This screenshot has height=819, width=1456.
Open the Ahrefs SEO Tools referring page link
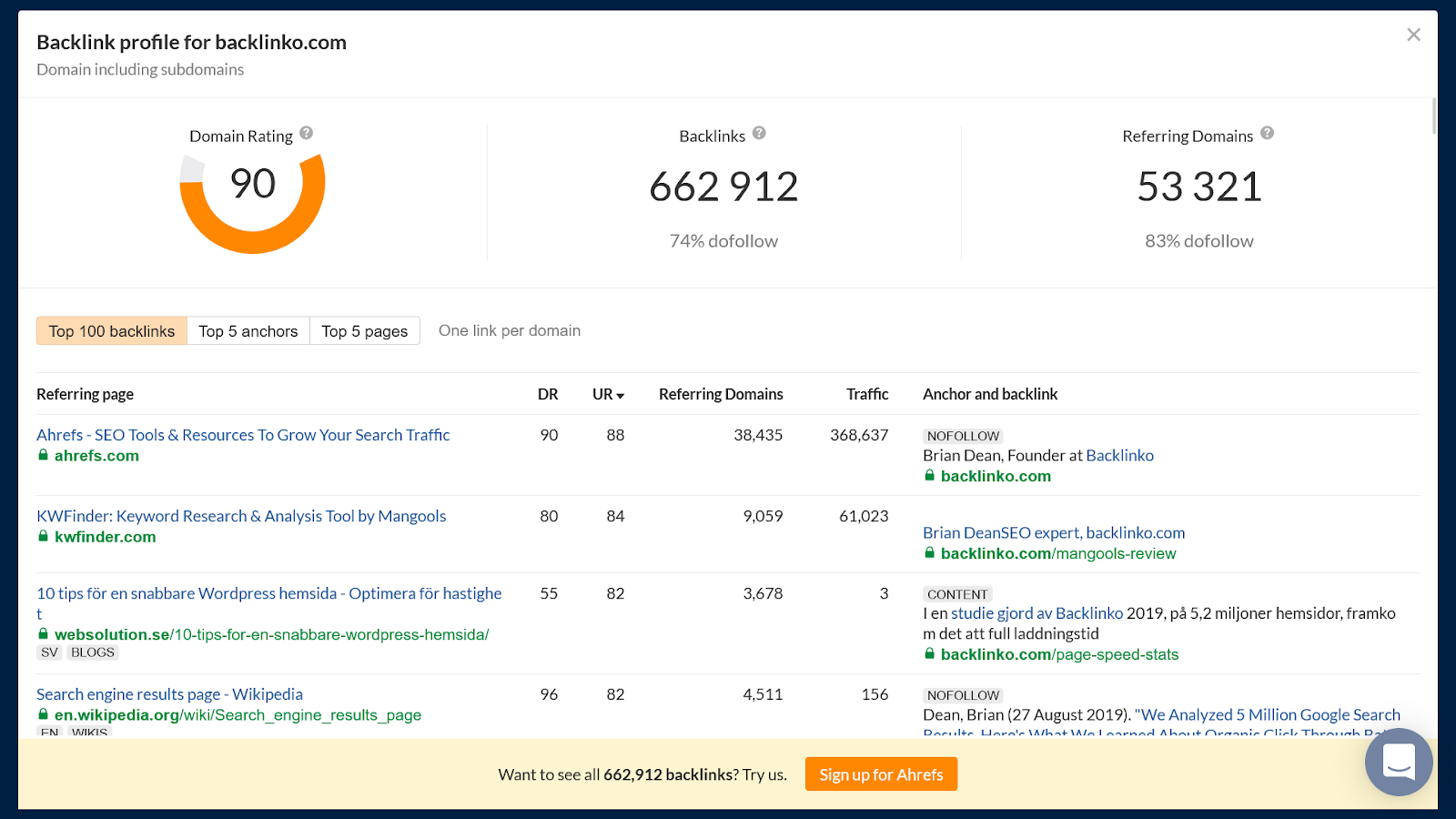[x=243, y=435]
